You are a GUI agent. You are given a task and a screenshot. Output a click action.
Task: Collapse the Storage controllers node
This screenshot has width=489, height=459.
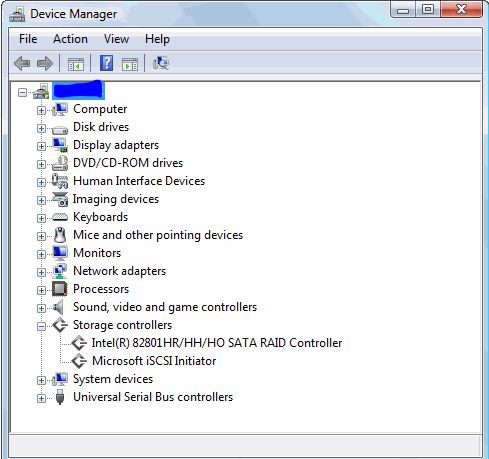click(41, 326)
